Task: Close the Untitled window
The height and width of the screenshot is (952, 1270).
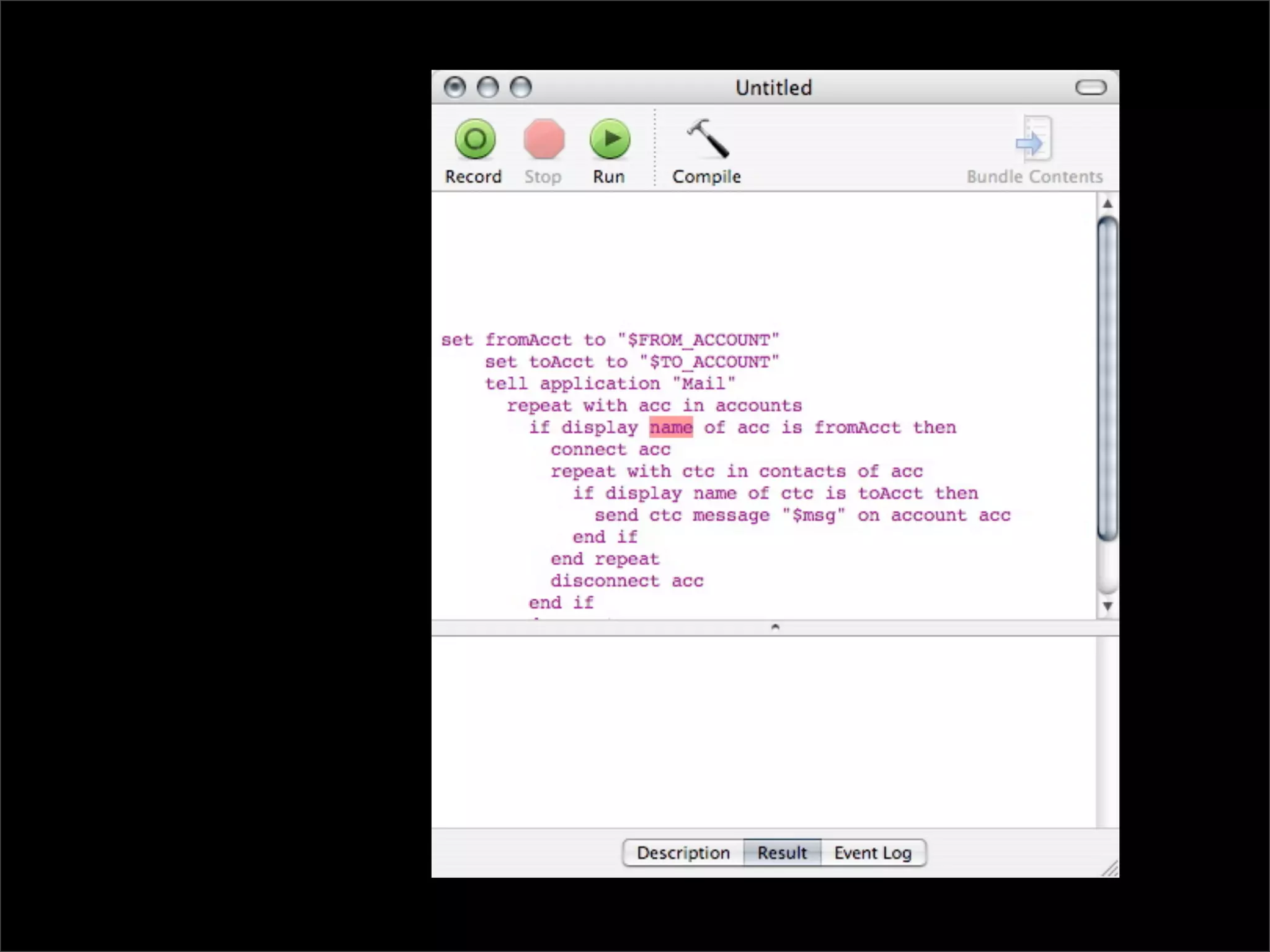Action: (x=455, y=87)
